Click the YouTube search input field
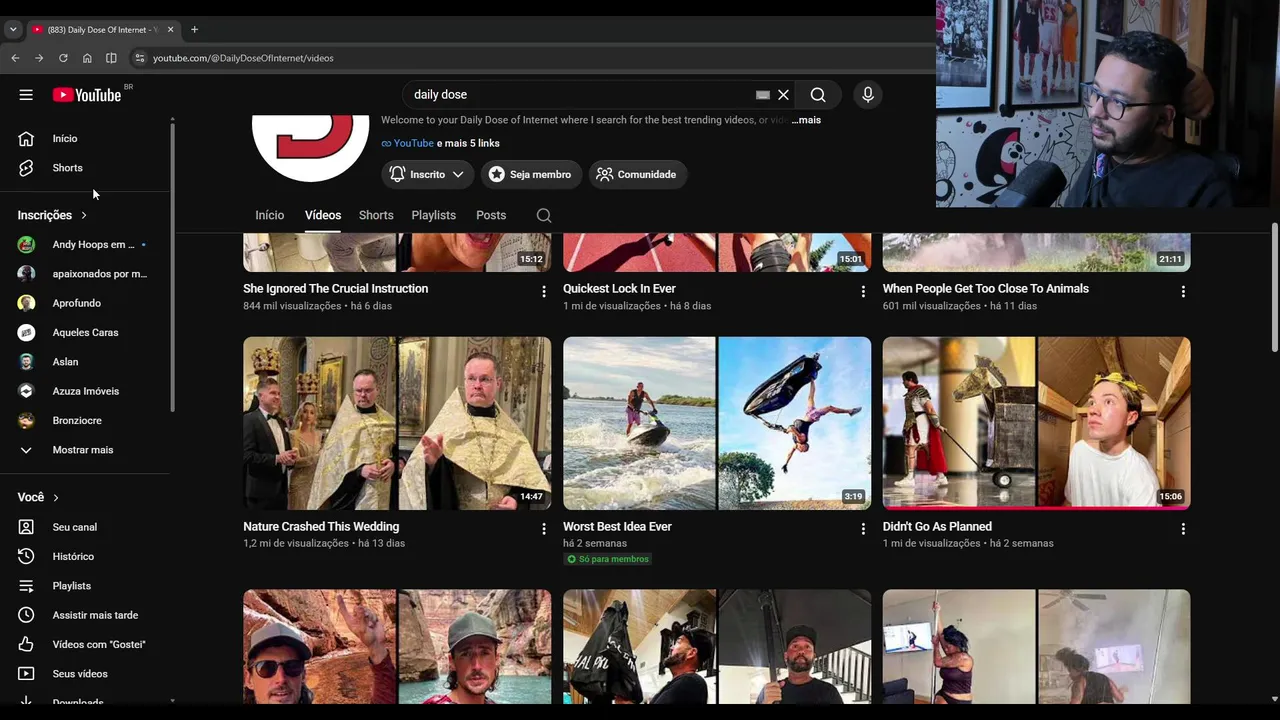The image size is (1280, 720). (x=580, y=95)
